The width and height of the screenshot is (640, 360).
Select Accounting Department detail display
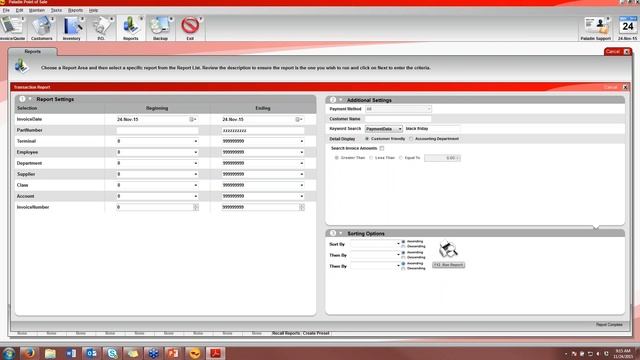(x=411, y=139)
